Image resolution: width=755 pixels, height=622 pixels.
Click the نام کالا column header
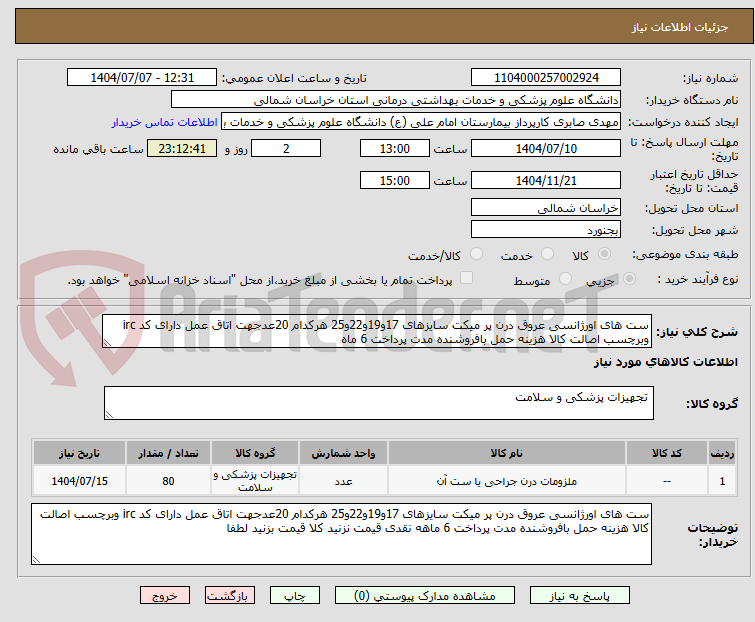point(507,453)
